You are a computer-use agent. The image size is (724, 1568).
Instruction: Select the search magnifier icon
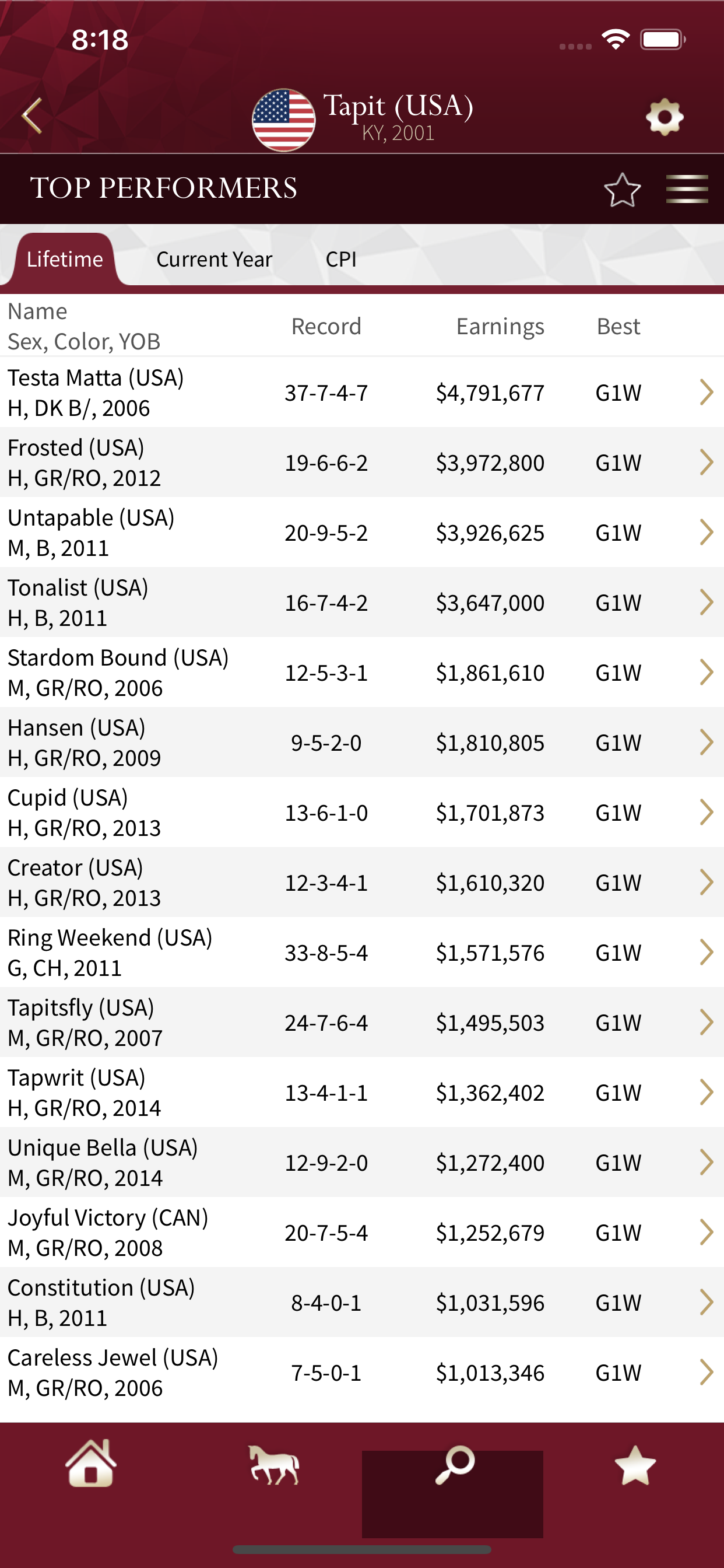pyautogui.click(x=454, y=1465)
